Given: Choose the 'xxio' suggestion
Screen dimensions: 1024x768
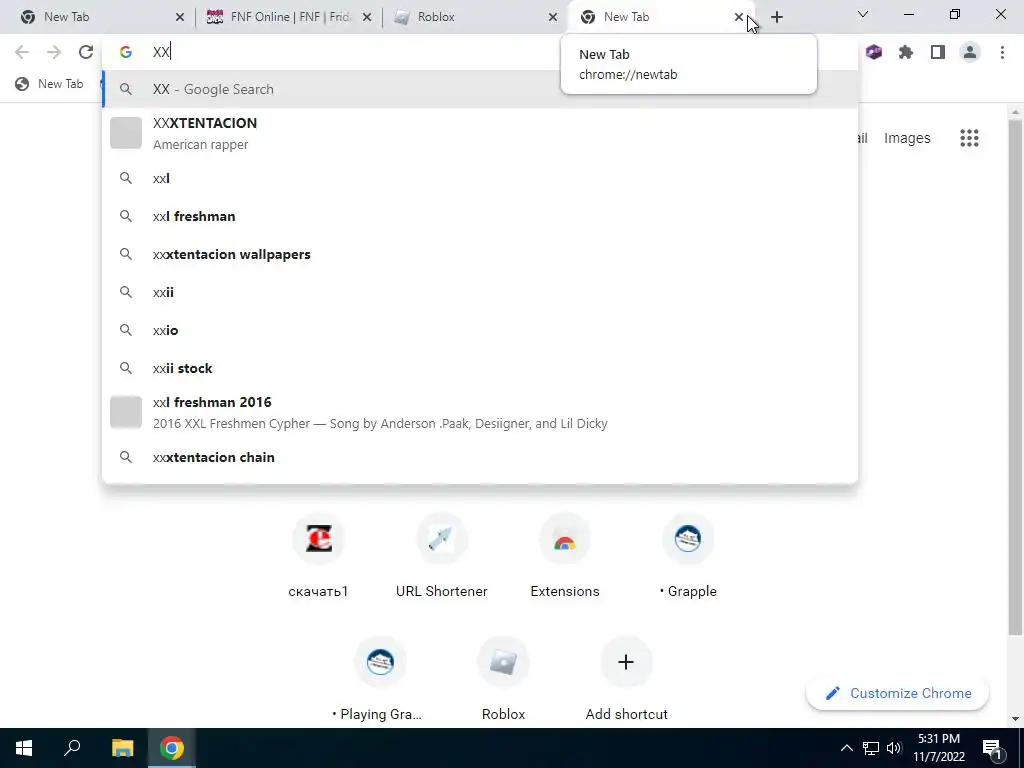Looking at the screenshot, I should (x=480, y=330).
